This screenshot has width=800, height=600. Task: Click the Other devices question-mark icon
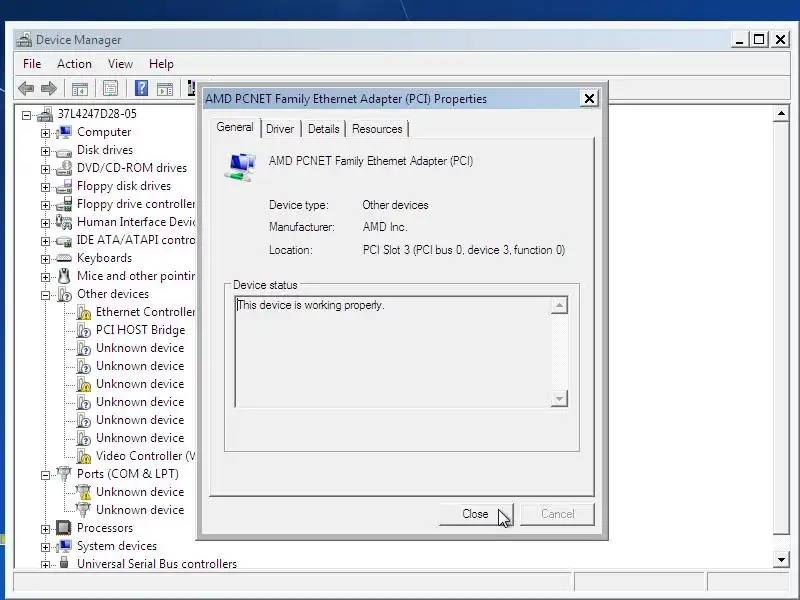pos(64,294)
